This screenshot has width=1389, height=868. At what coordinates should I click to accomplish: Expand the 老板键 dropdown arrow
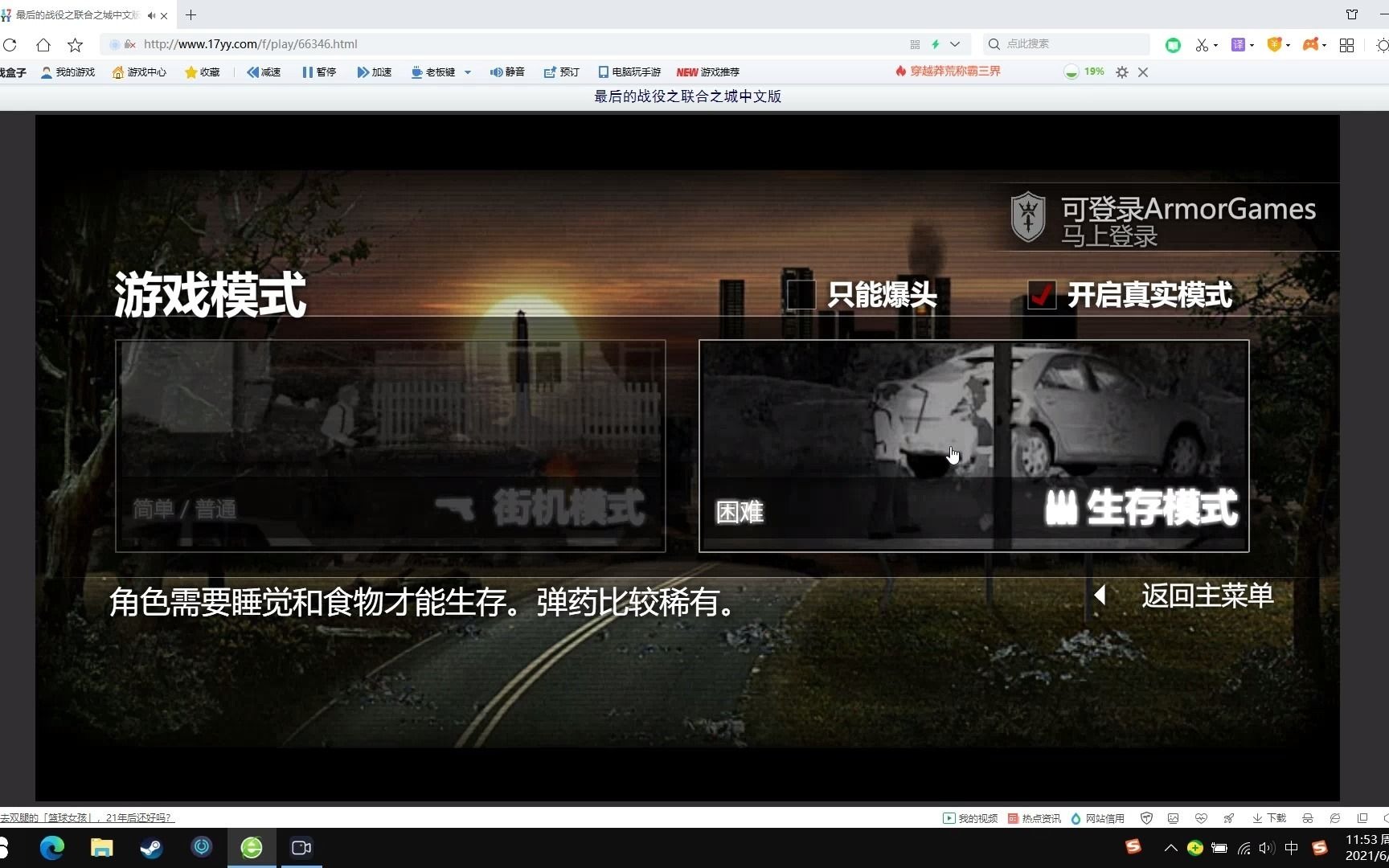[468, 72]
